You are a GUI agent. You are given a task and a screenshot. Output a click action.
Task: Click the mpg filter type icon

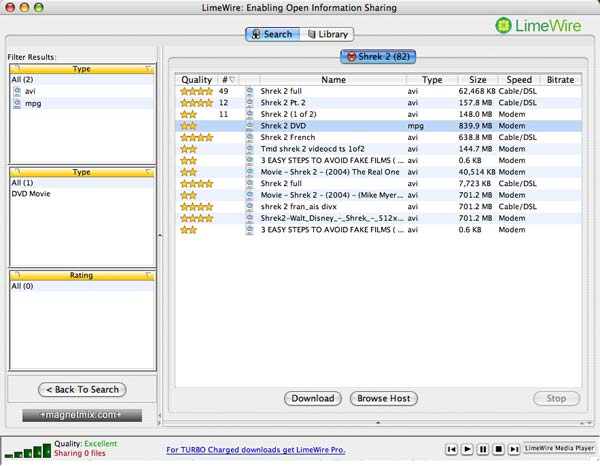coord(17,103)
